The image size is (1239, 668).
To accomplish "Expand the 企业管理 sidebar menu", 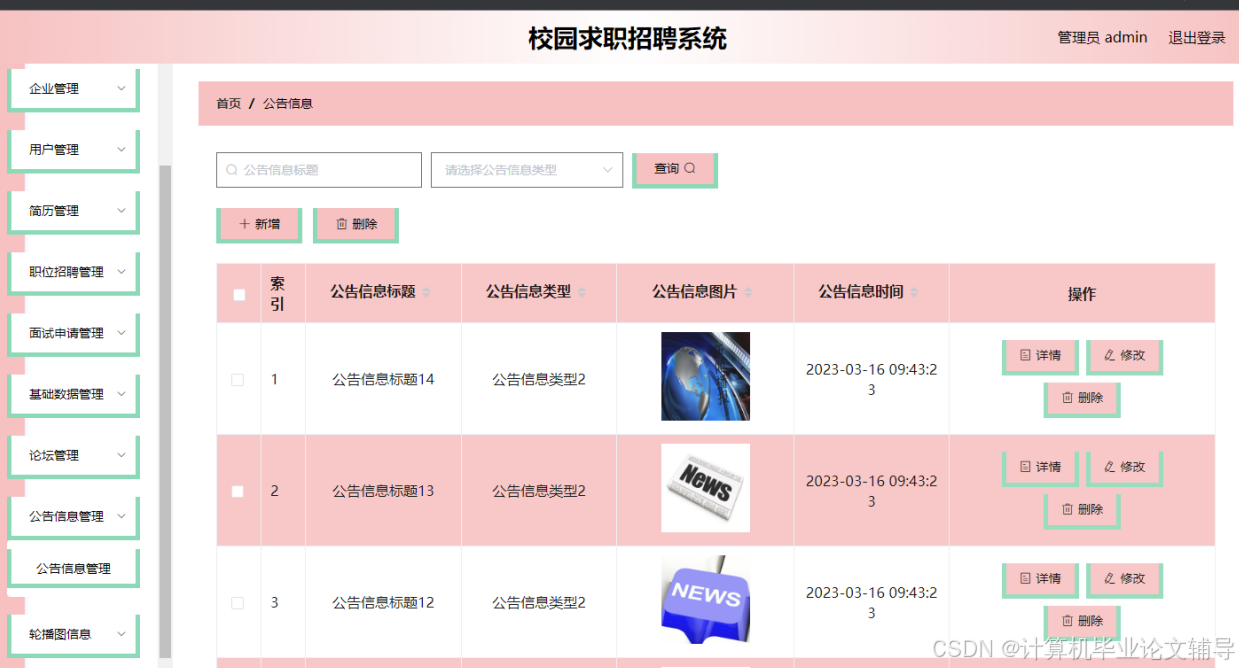I will (x=72, y=88).
